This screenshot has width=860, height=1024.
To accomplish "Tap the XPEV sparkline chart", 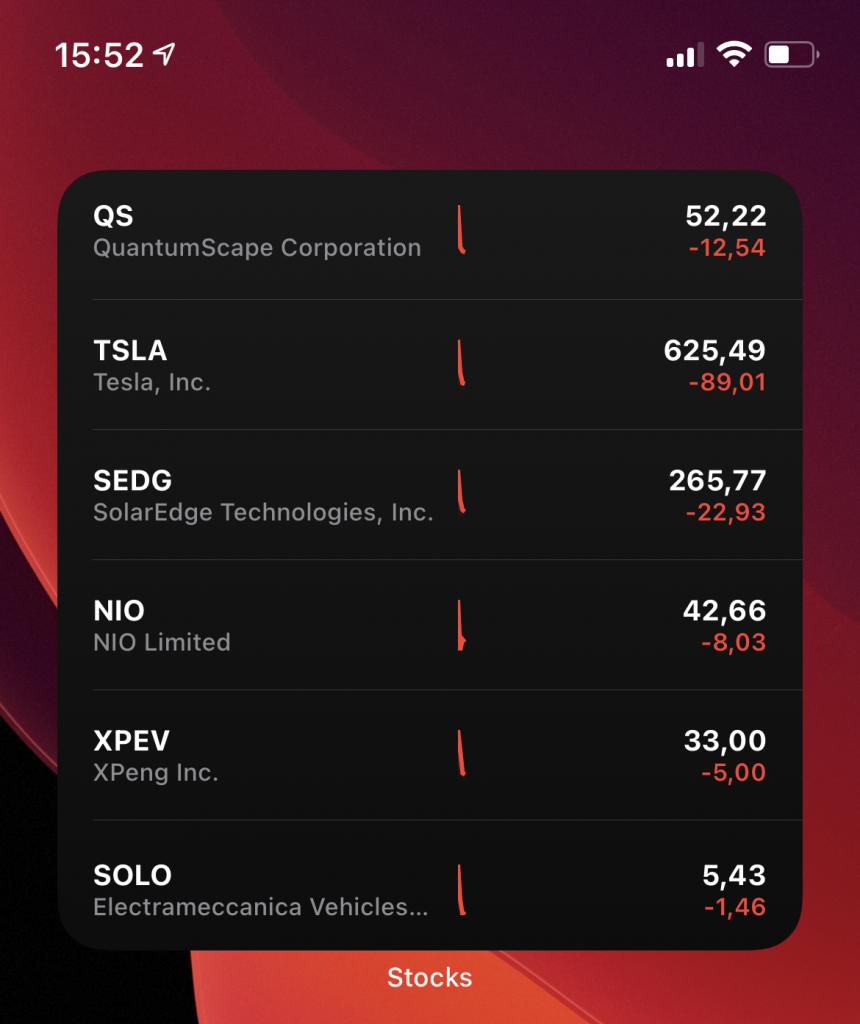I will (461, 753).
